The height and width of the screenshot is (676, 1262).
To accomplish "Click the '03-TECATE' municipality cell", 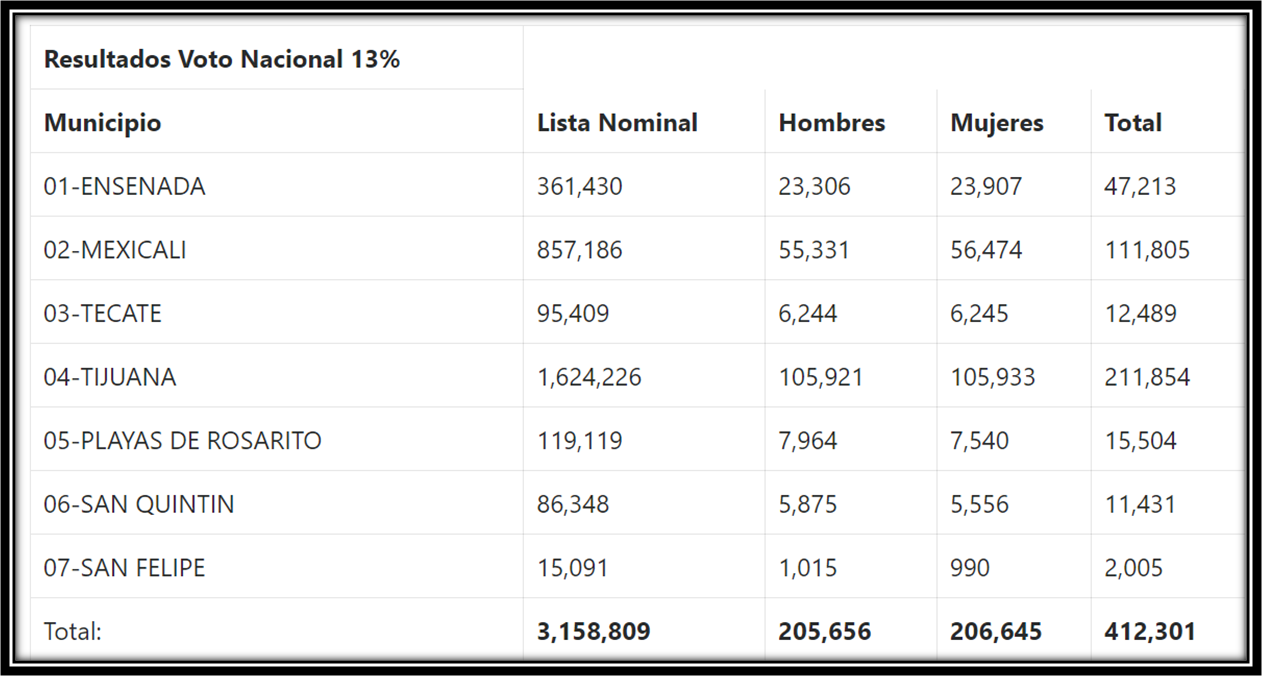I will click(103, 313).
